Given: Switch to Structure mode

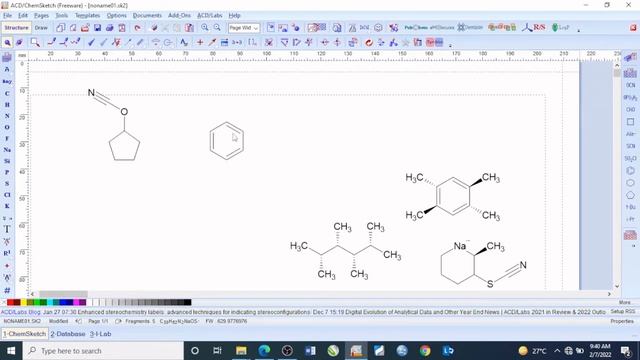Looking at the screenshot, I should coord(16,28).
